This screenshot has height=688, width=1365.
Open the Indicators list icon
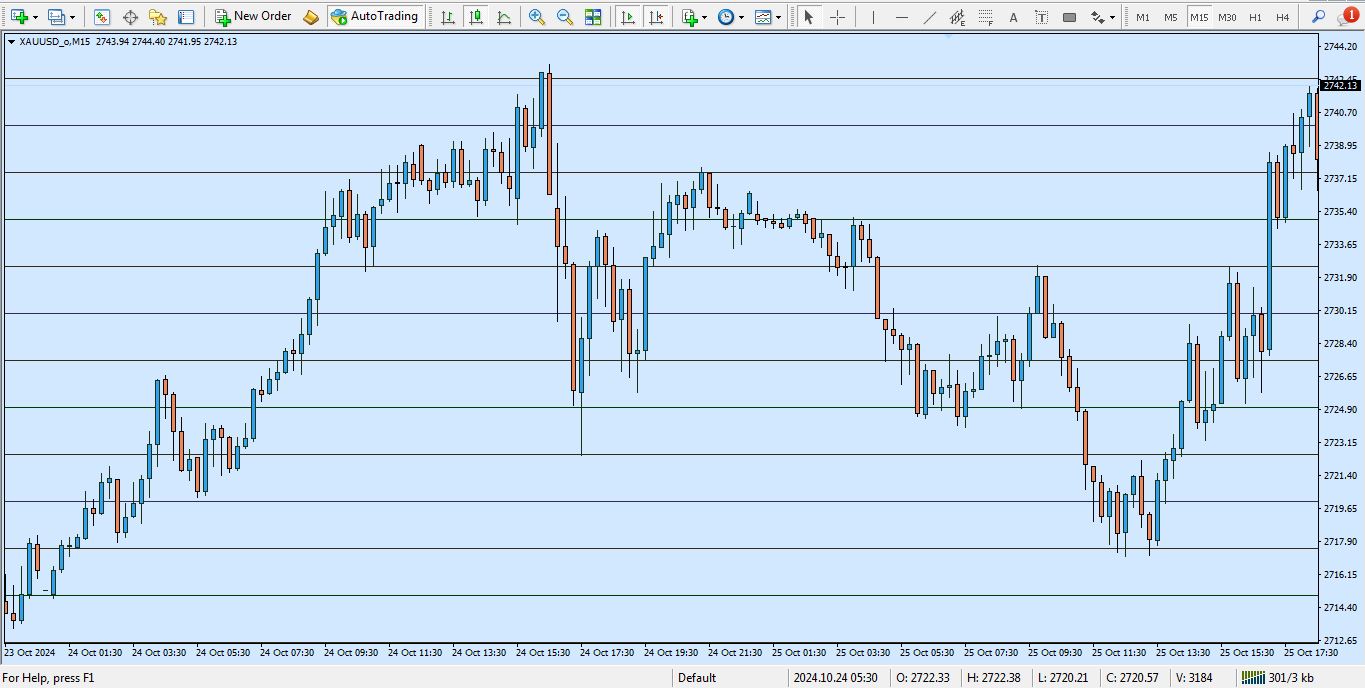pos(689,17)
